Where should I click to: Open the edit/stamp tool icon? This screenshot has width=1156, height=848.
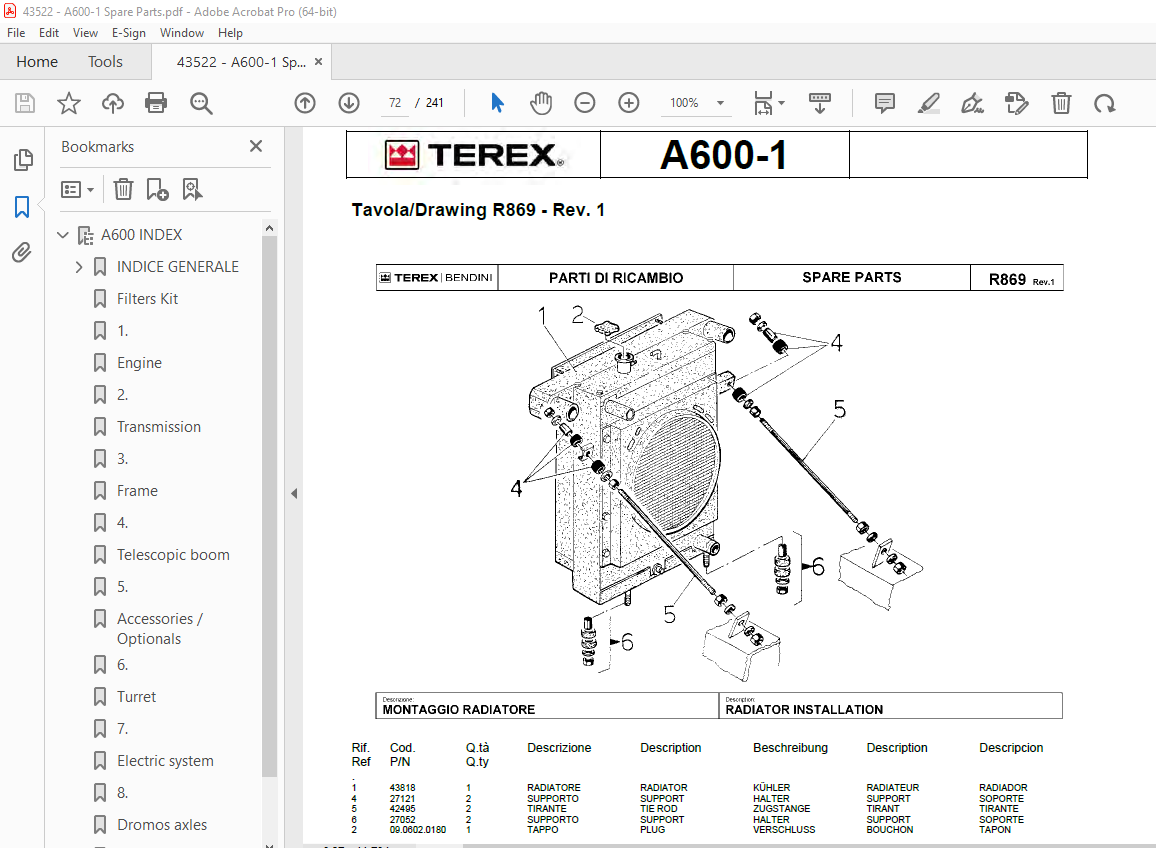click(1017, 103)
